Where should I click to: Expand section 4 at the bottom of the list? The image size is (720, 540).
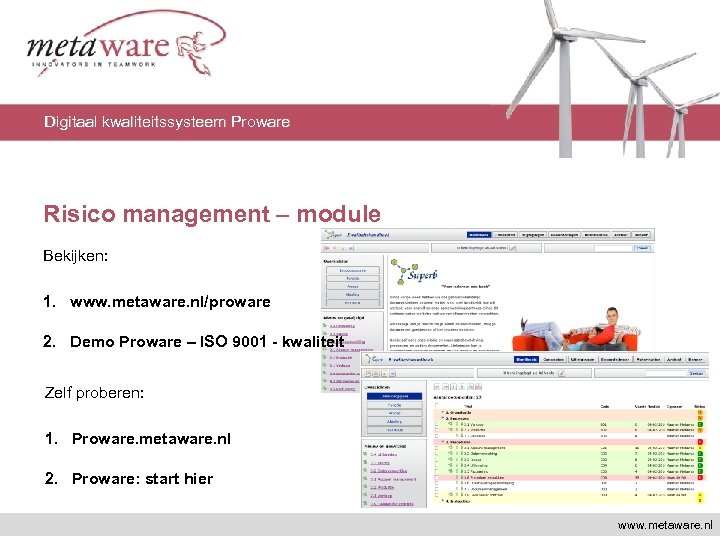[443, 501]
